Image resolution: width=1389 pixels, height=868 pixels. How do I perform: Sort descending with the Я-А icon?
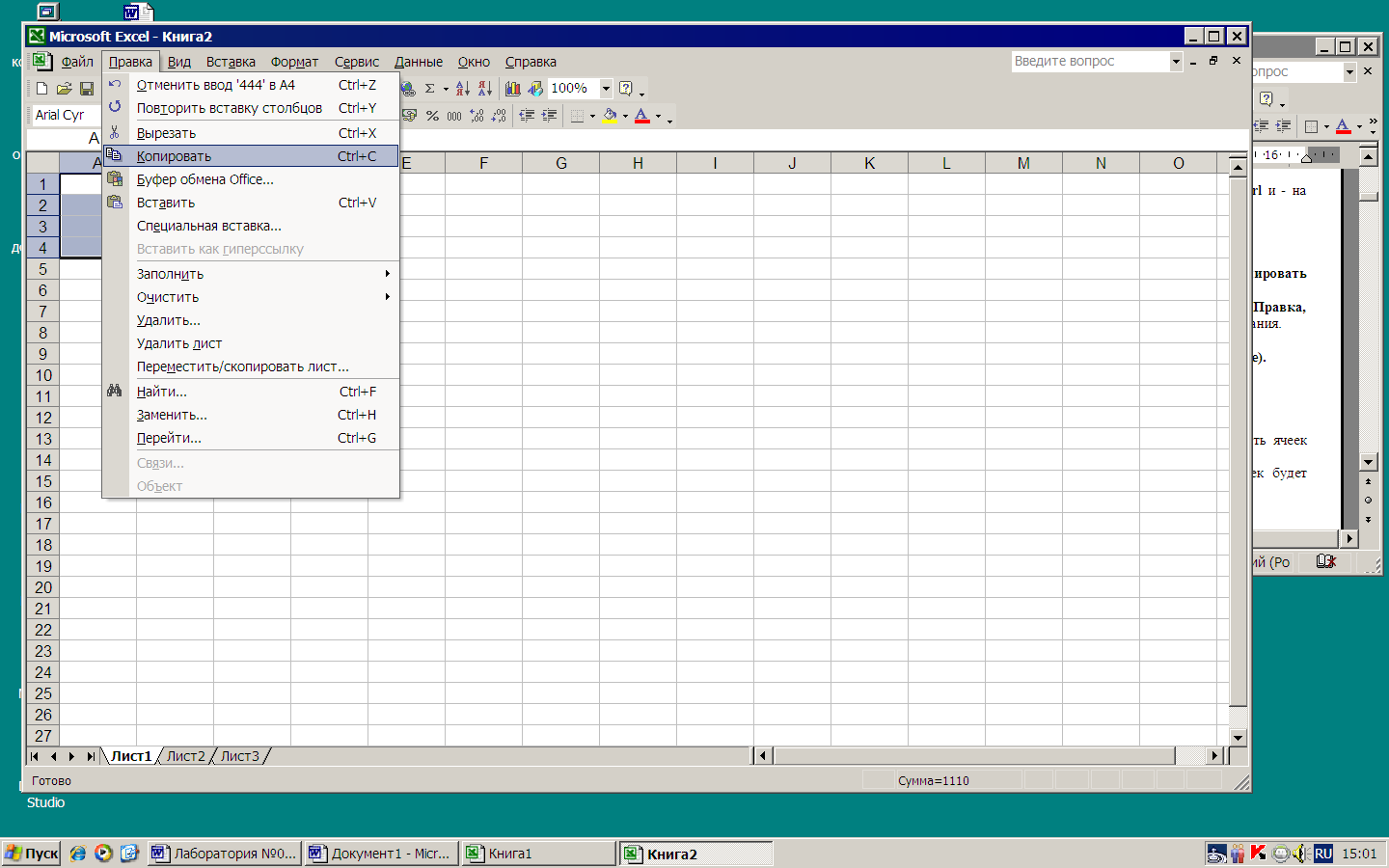(484, 89)
